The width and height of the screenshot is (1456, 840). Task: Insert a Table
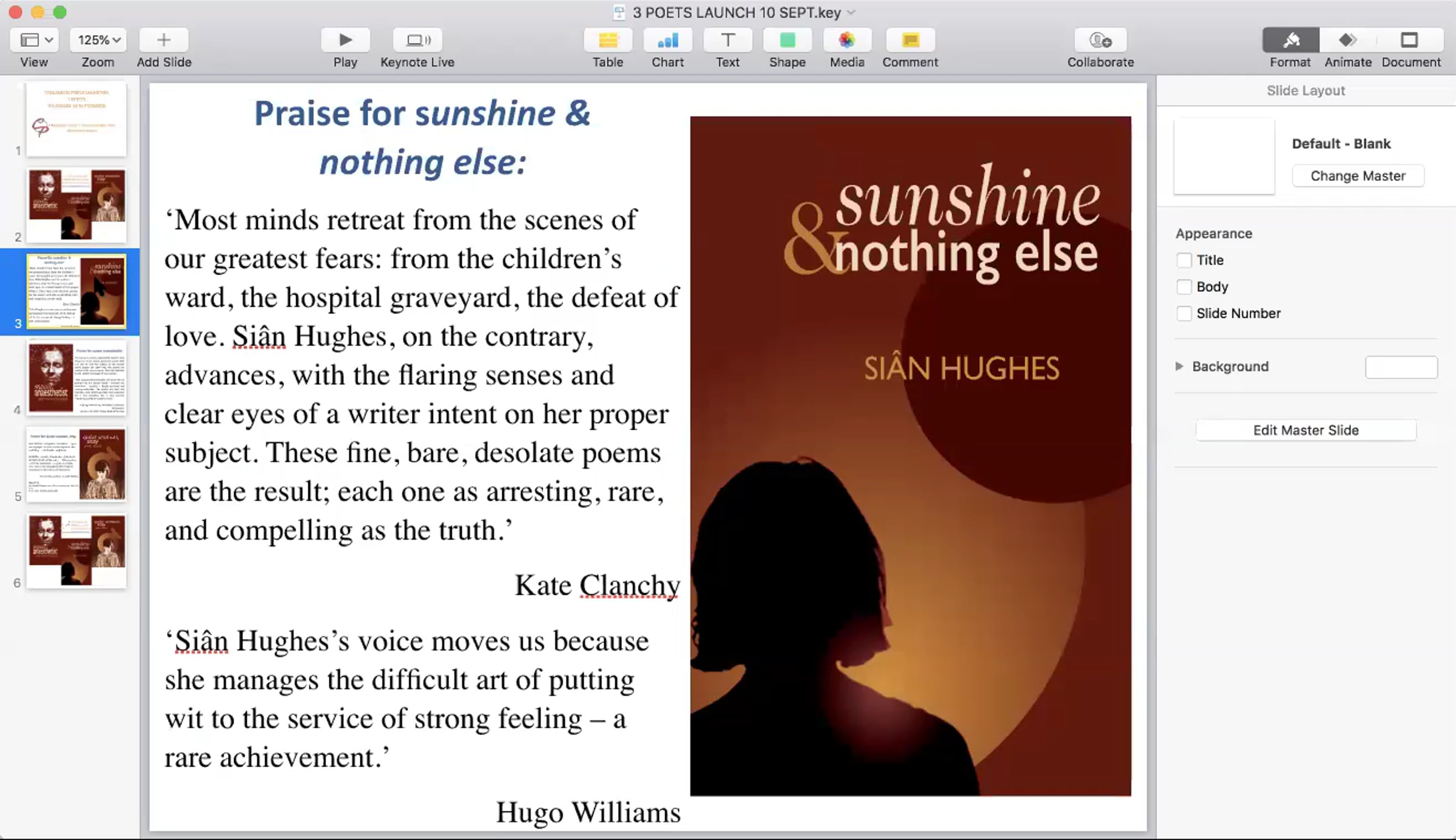[x=608, y=40]
